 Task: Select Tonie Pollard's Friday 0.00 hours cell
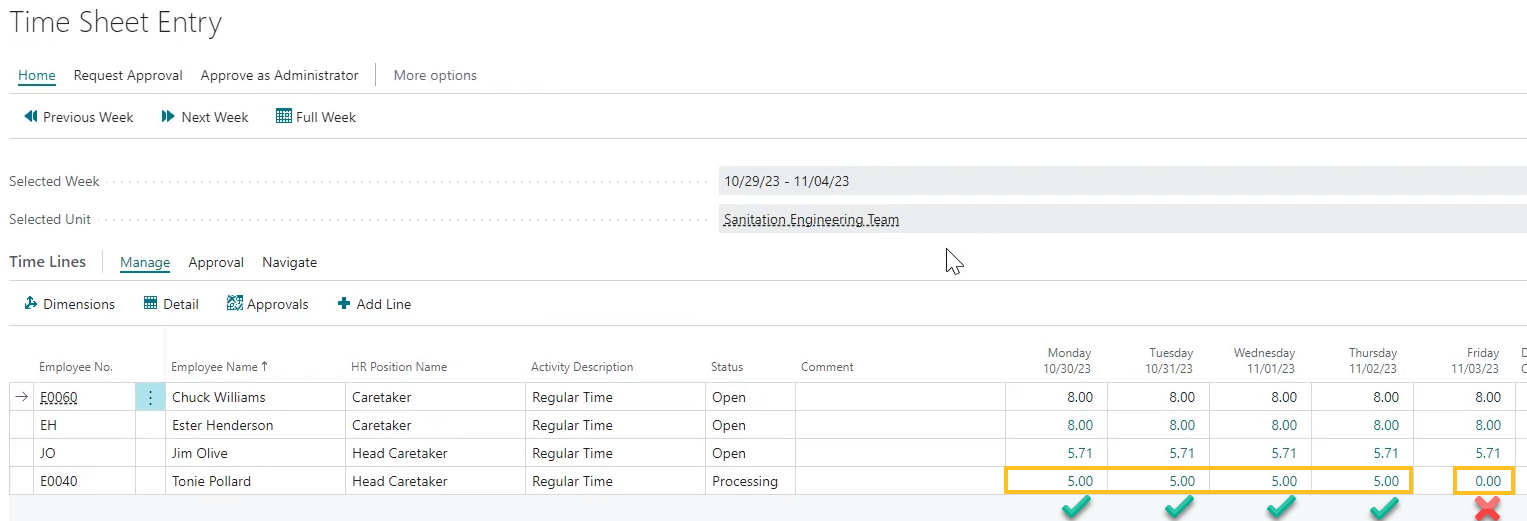click(1485, 481)
